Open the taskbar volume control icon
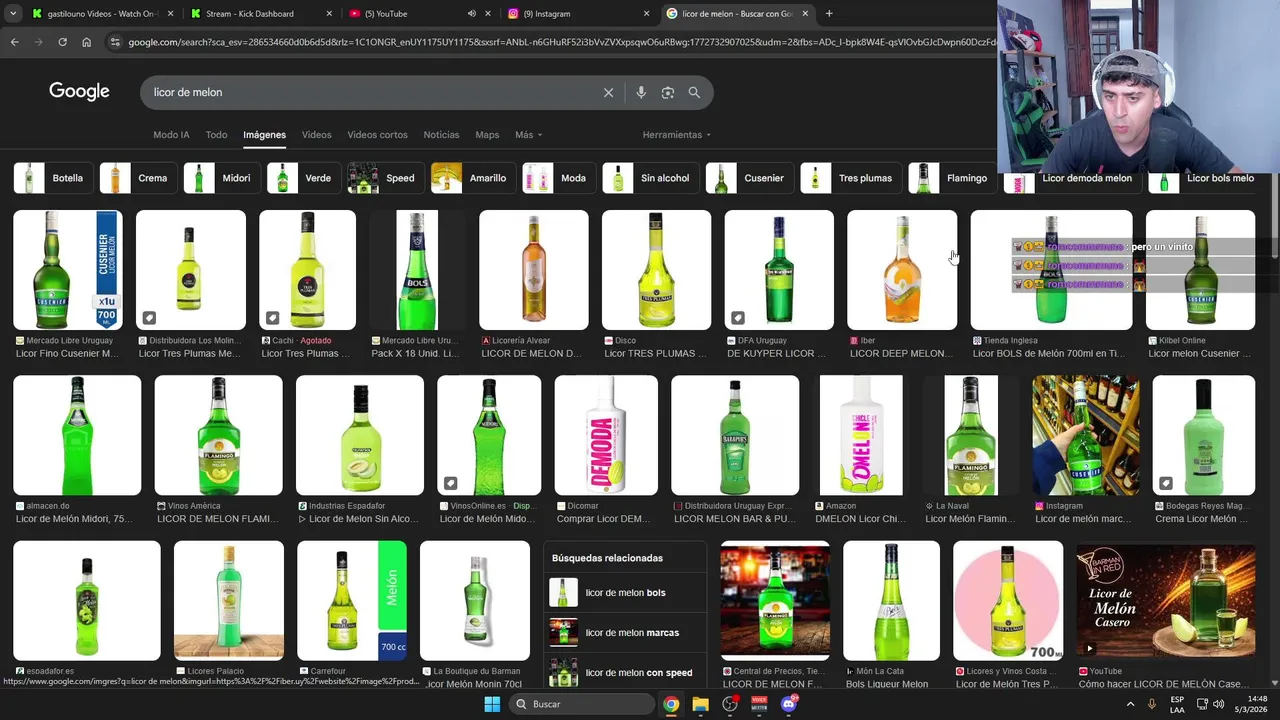Screen dimensions: 1280x720 tap(1218, 704)
